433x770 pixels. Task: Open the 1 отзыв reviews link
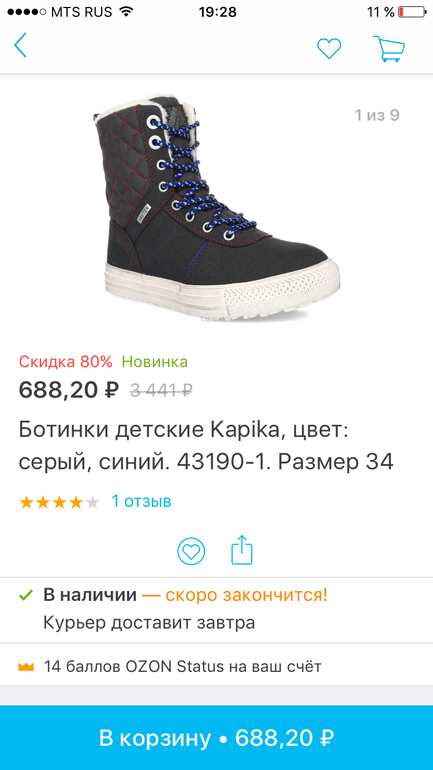tap(141, 501)
